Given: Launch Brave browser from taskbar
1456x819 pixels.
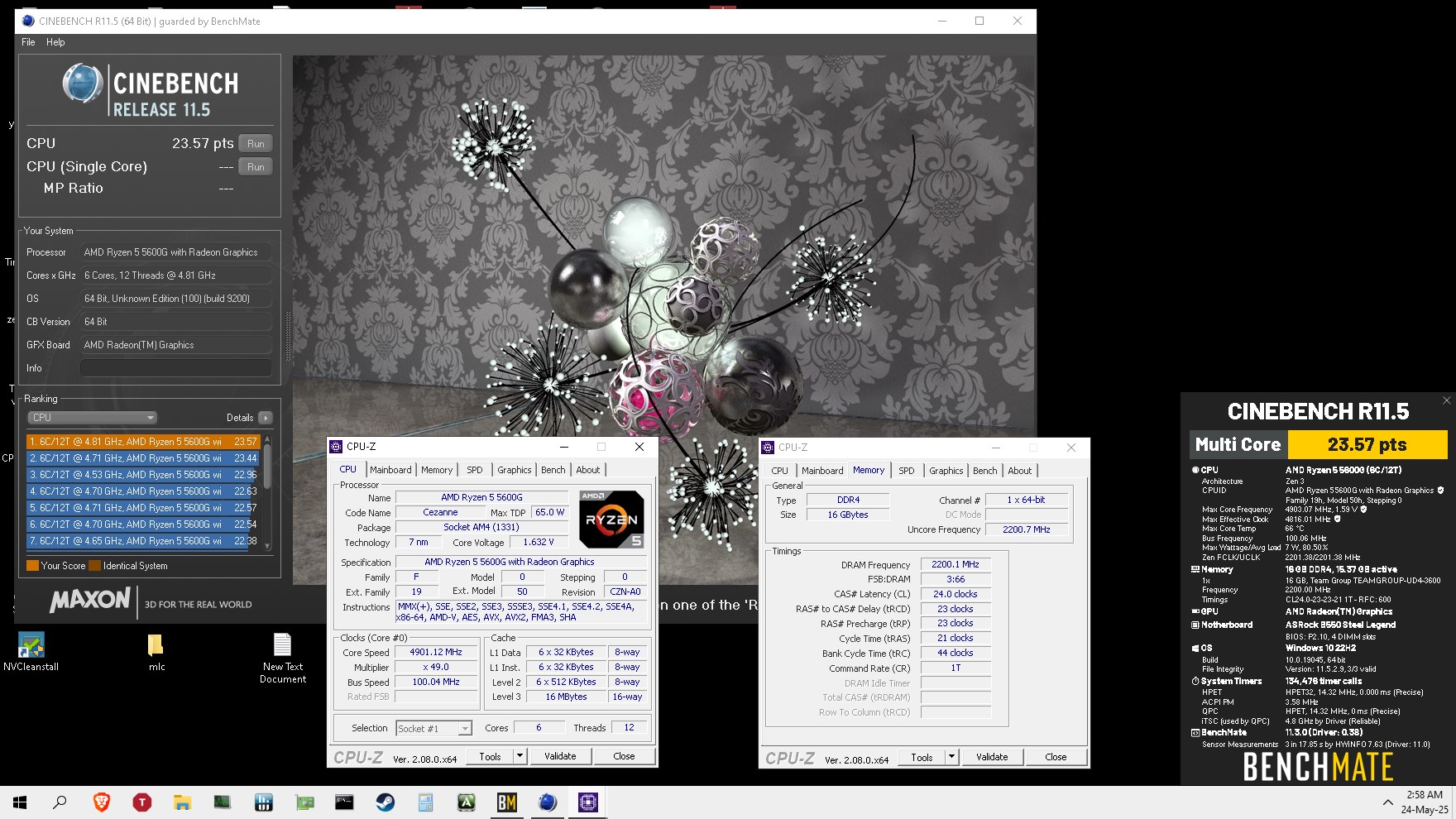Looking at the screenshot, I should click(x=101, y=802).
